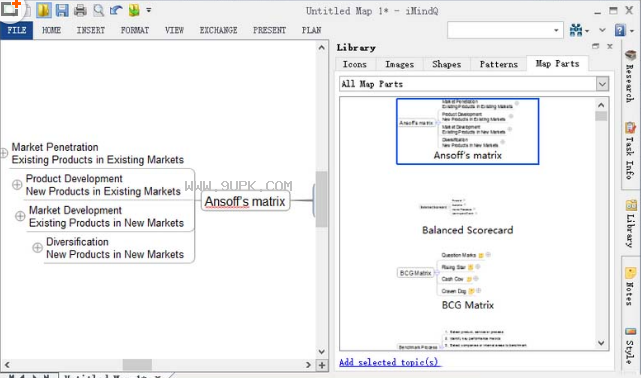Click the Add selected topic(s) link

click(389, 362)
